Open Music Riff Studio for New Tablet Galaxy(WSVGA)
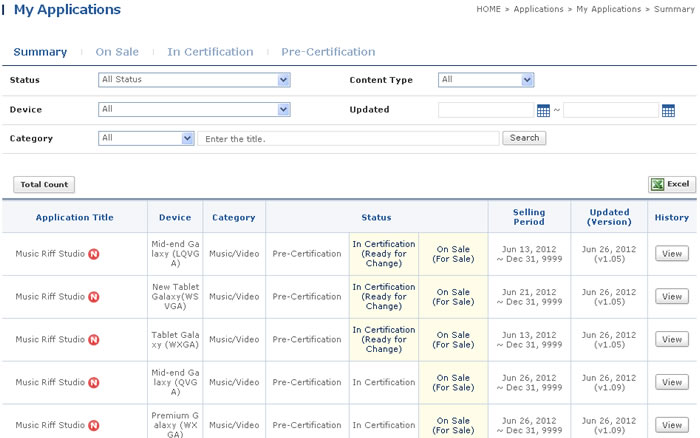This screenshot has width=700, height=438. pos(50,296)
